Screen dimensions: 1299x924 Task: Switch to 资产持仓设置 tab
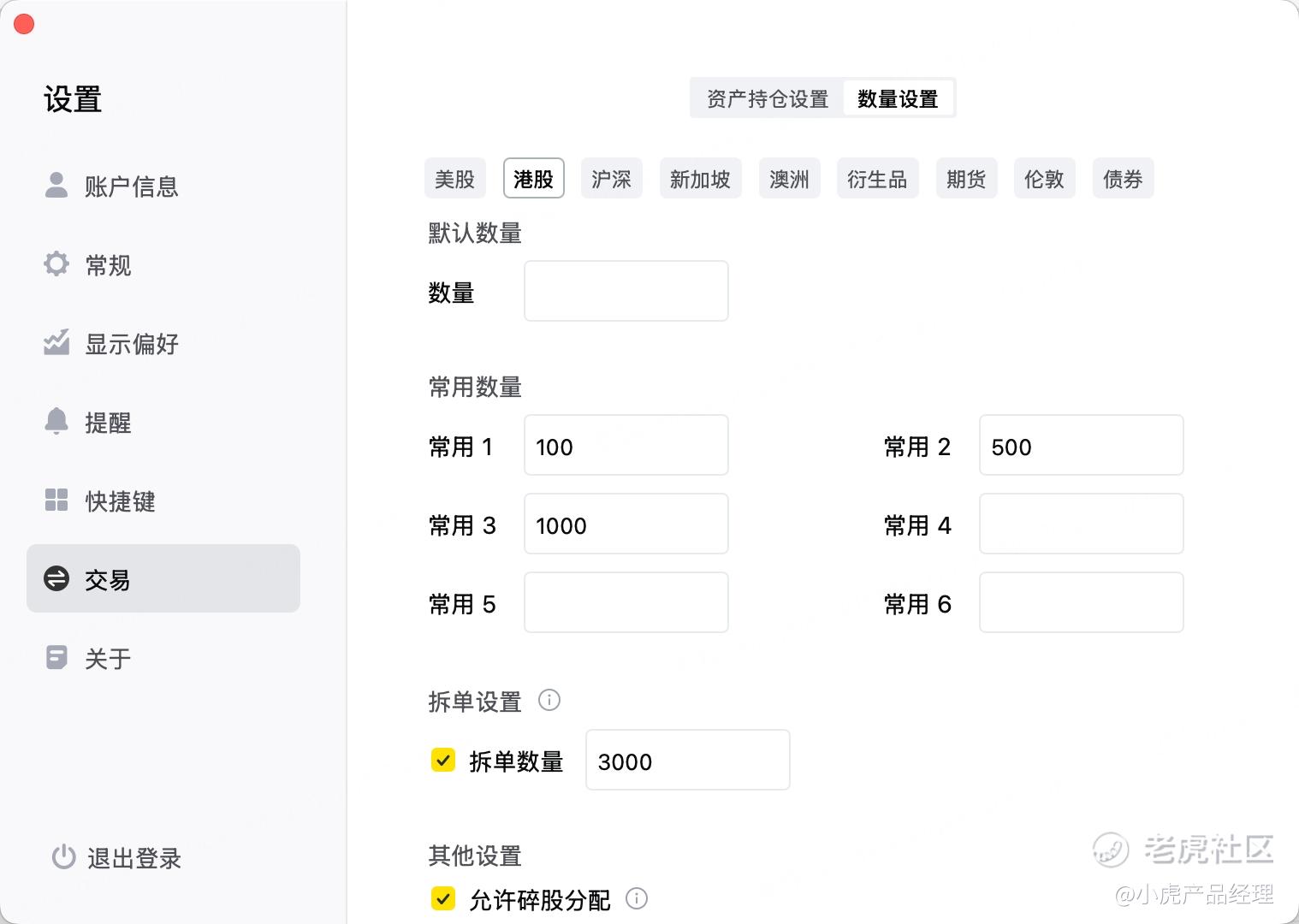(768, 98)
